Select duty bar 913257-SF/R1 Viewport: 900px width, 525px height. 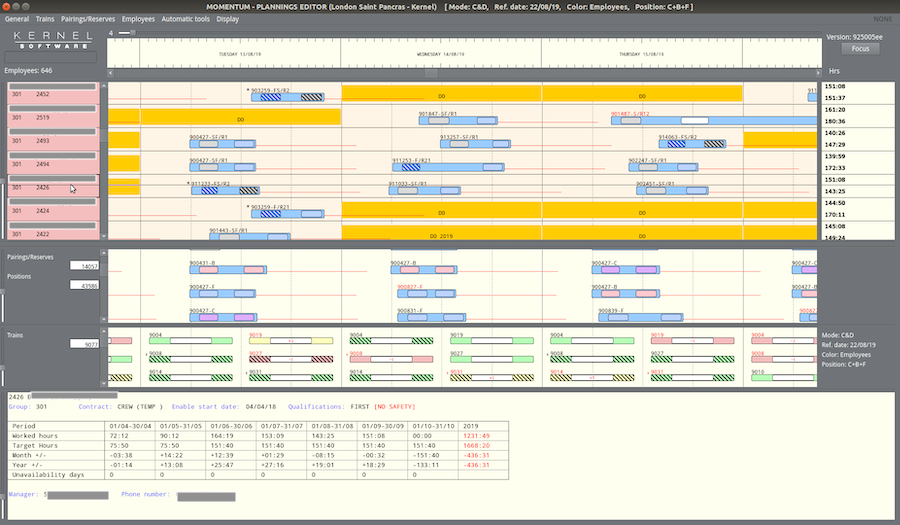(475, 144)
